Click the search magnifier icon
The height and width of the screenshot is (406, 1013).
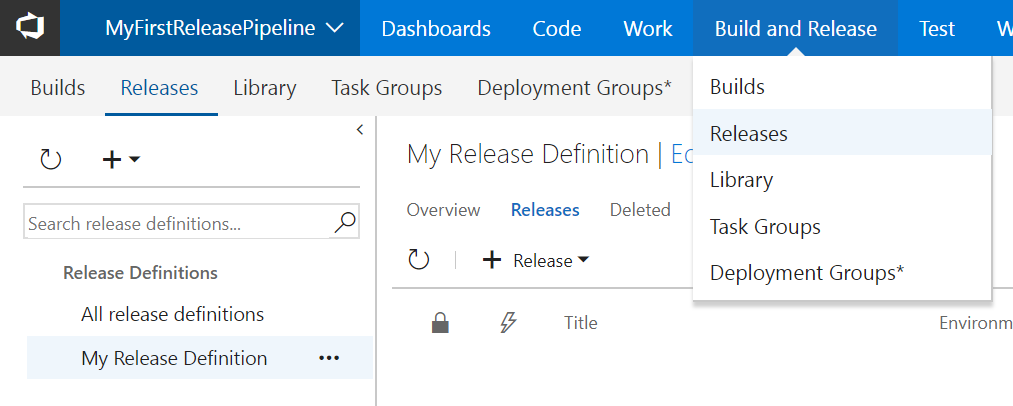pyautogui.click(x=345, y=222)
